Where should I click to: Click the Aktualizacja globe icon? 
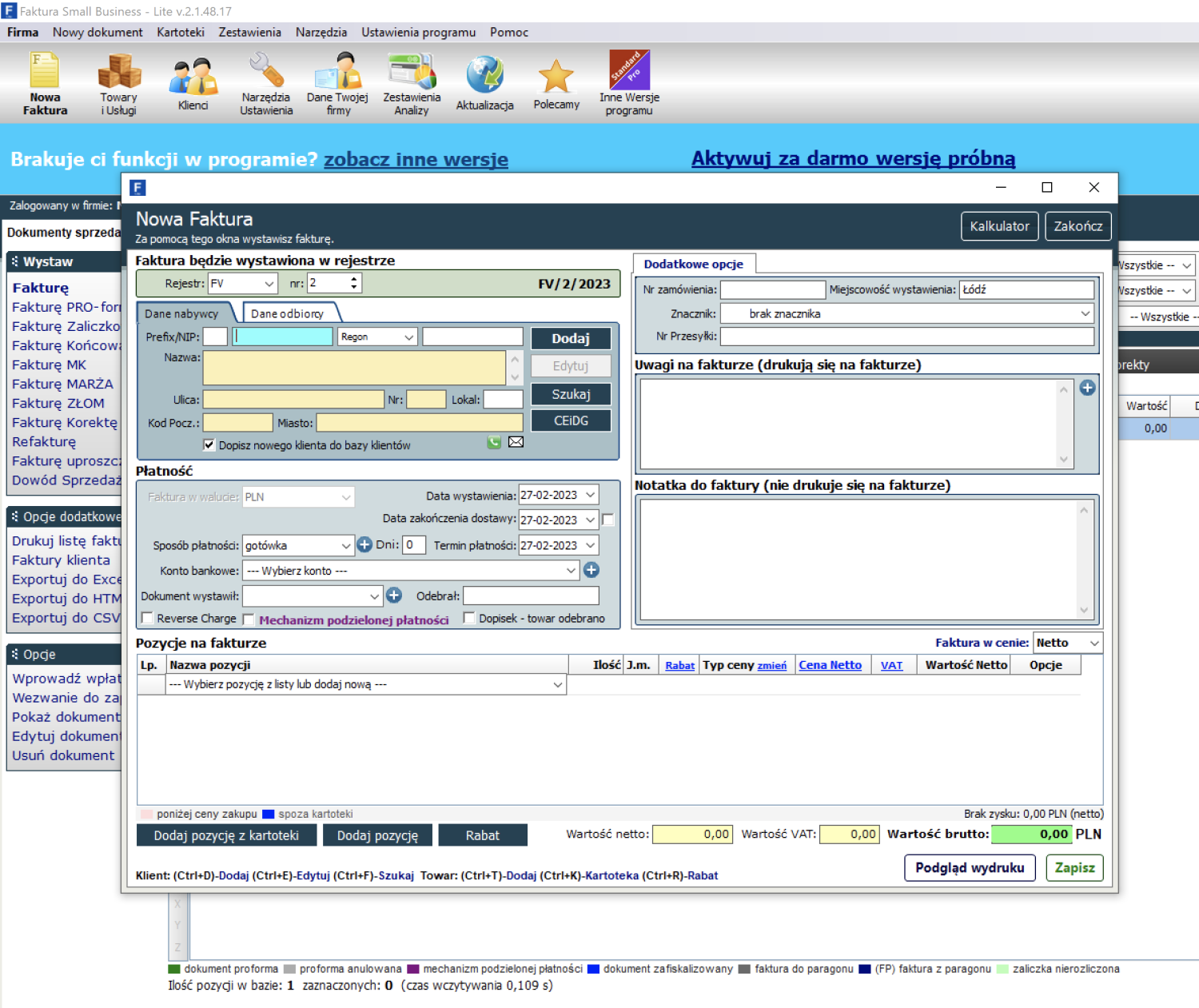coord(484,76)
